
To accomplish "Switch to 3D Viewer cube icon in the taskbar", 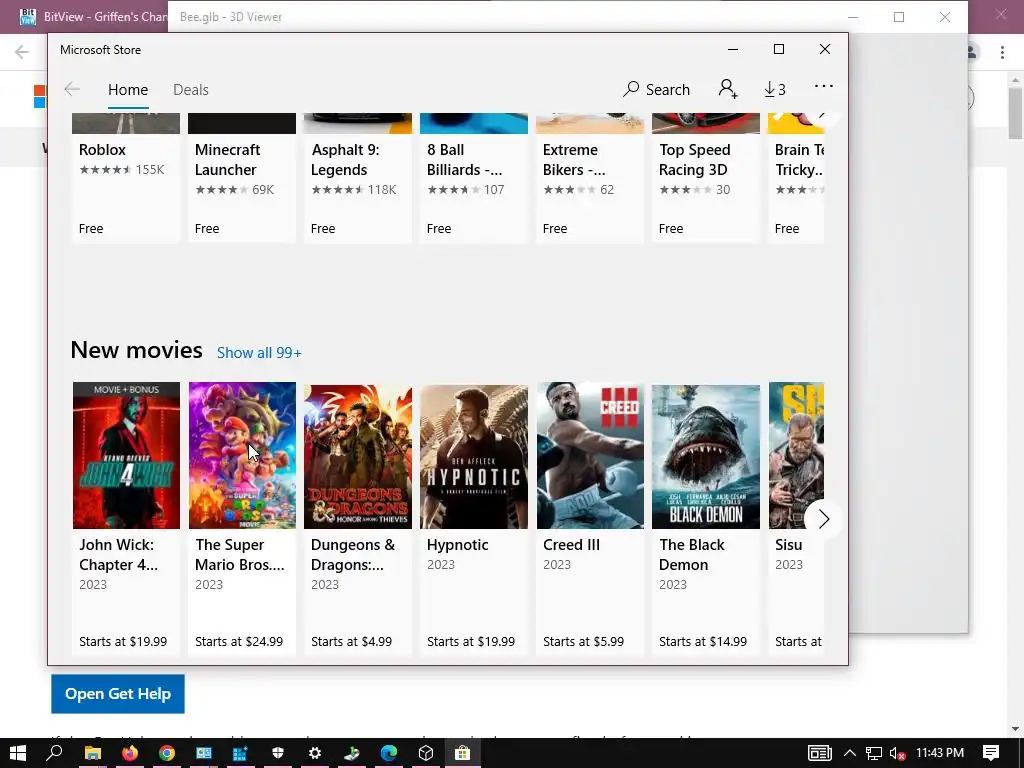I will pos(426,753).
